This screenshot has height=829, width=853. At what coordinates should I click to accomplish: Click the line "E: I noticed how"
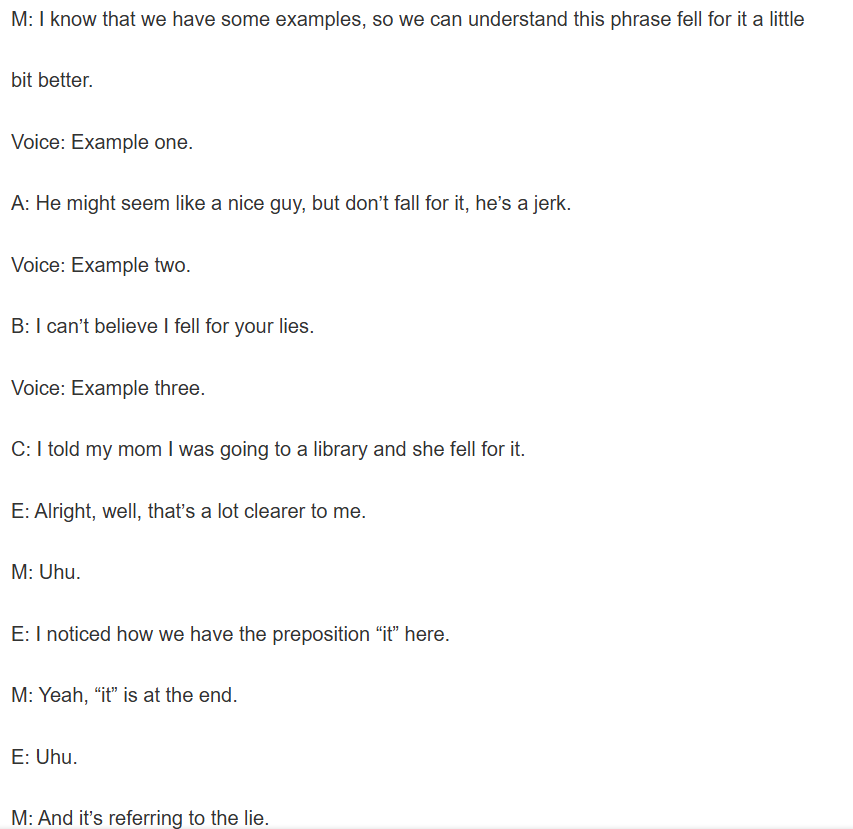[x=231, y=634]
